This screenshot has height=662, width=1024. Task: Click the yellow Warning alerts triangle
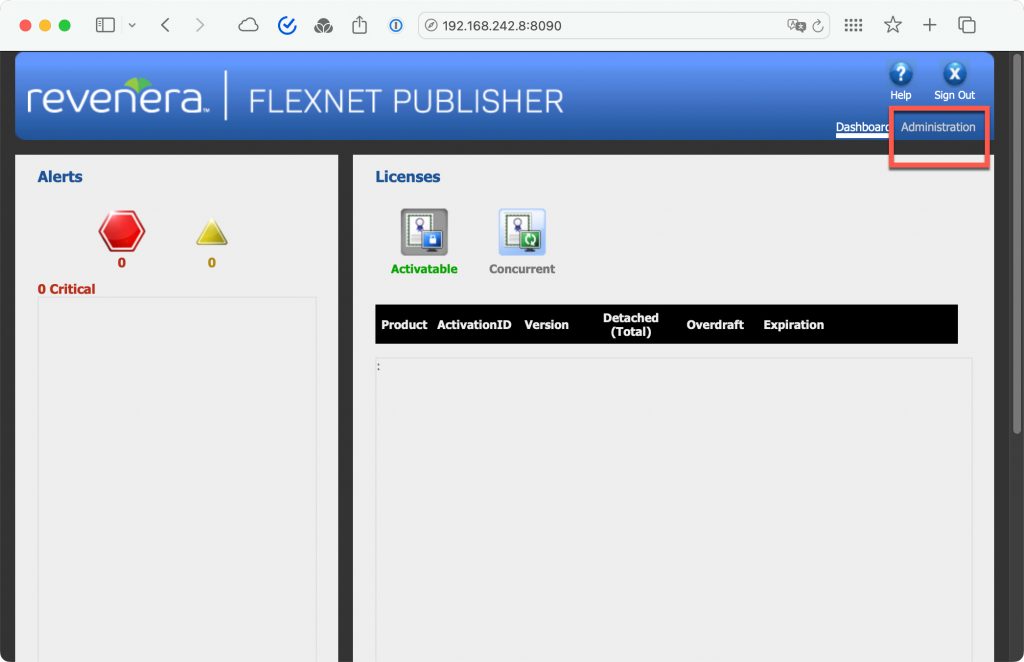point(212,234)
